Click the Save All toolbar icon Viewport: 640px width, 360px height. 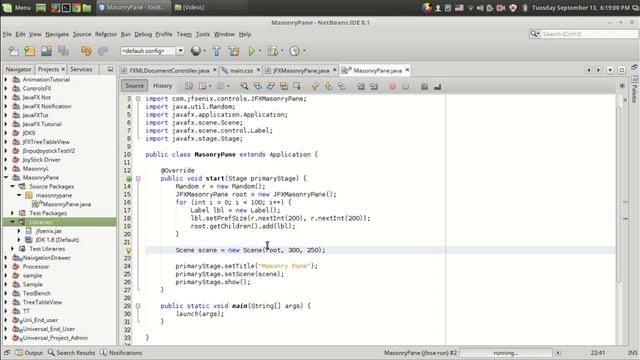pos(63,51)
